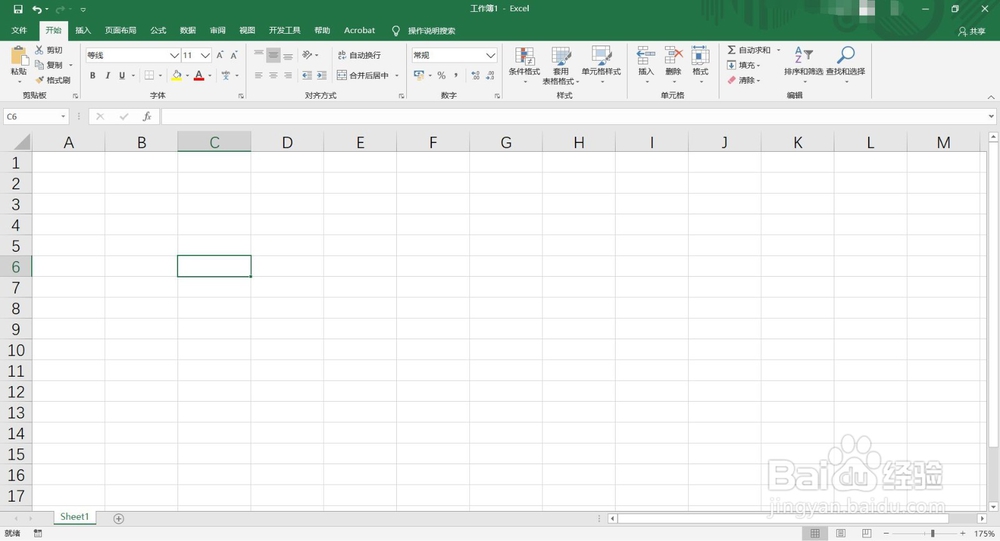Screen dimensions: 1000x541
Task: Click Merge and Center (合并后居中)
Action: point(363,75)
